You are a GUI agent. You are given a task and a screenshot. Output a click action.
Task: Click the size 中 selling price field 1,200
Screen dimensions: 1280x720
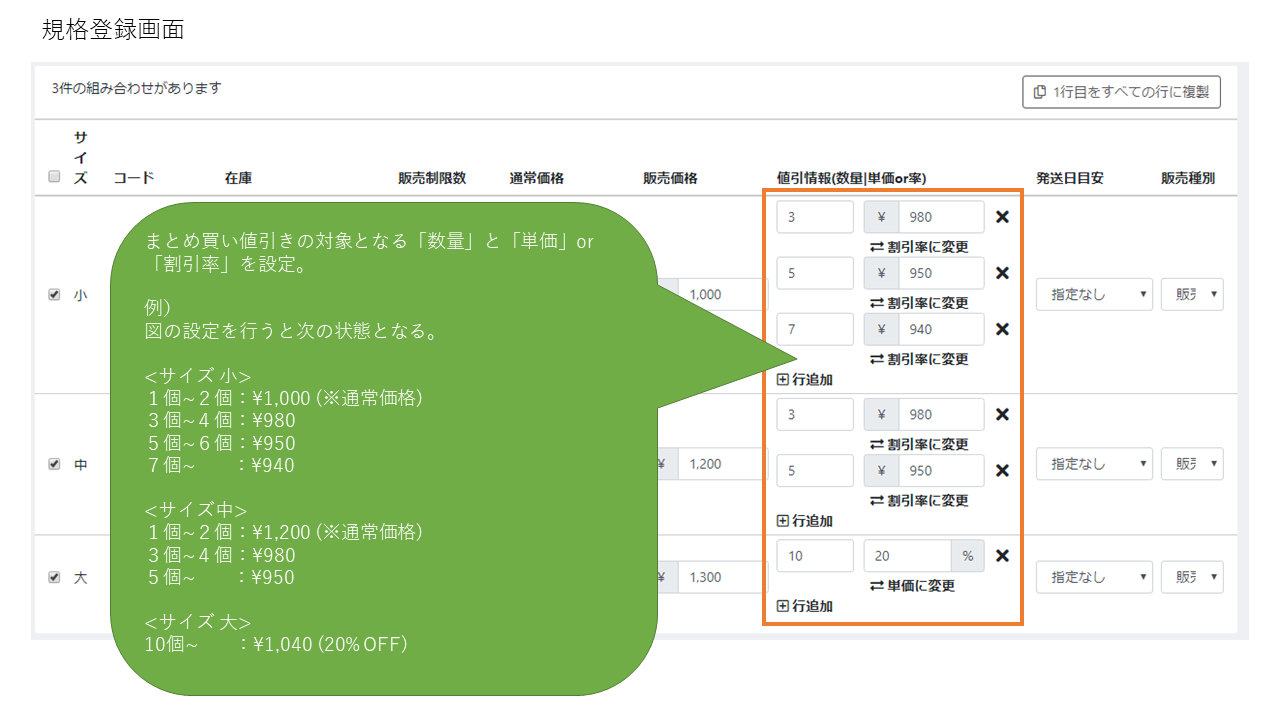click(720, 464)
